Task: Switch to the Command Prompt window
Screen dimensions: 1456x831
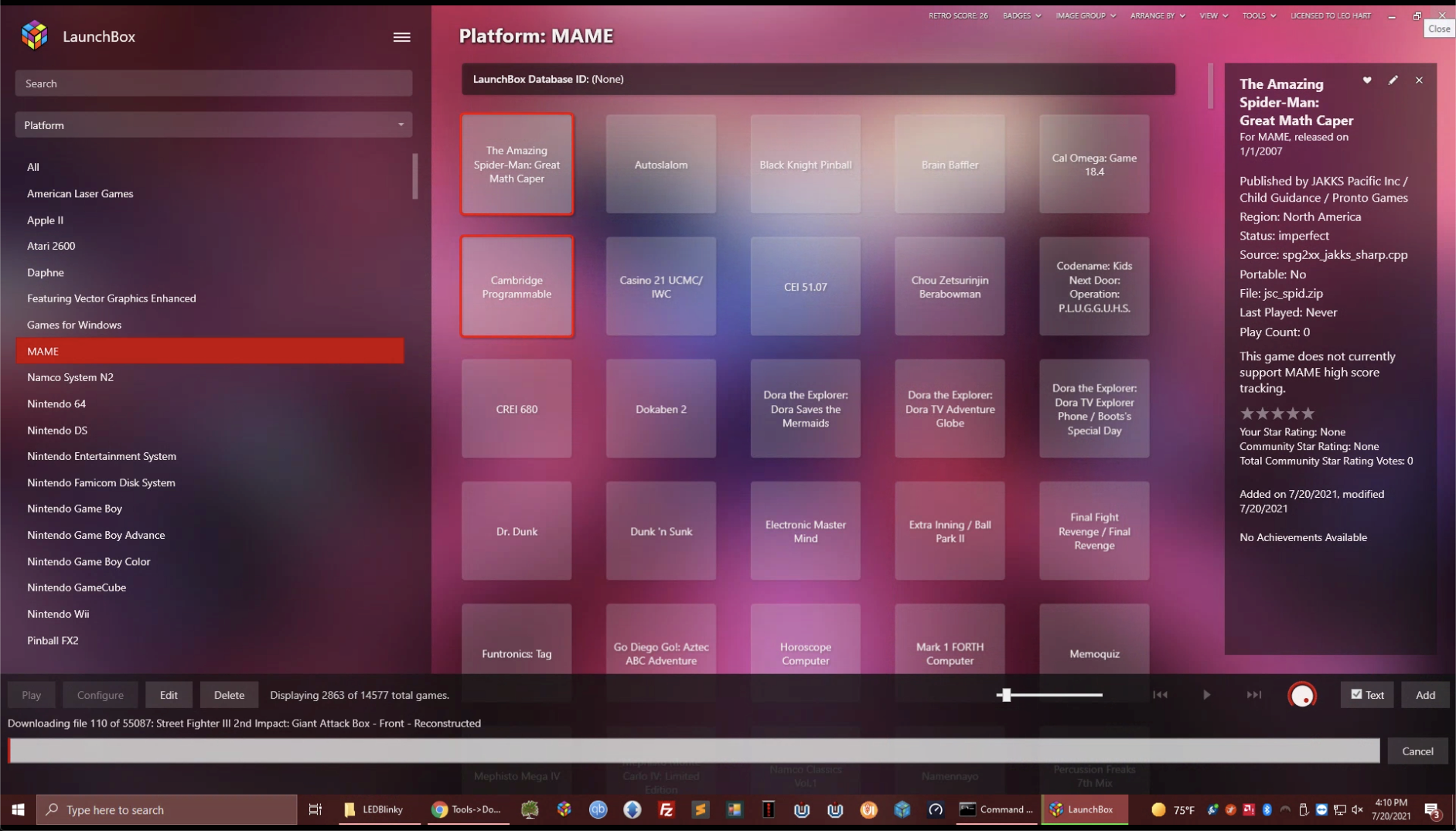Action: point(996,809)
